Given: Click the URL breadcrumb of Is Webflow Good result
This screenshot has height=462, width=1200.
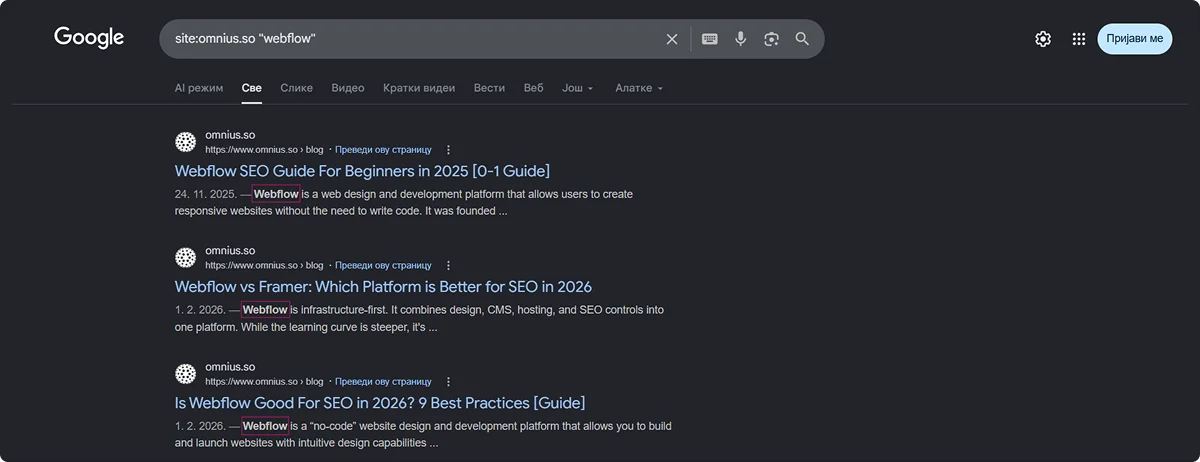Looking at the screenshot, I should pyautogui.click(x=264, y=382).
